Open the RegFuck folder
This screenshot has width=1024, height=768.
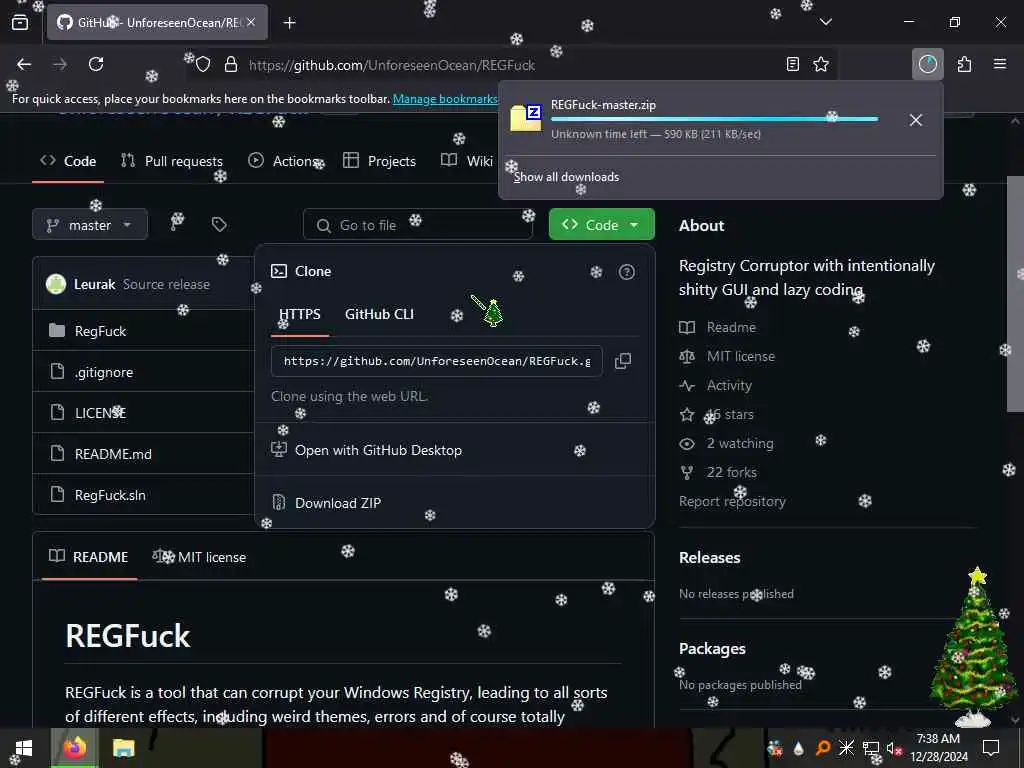[x=100, y=331]
